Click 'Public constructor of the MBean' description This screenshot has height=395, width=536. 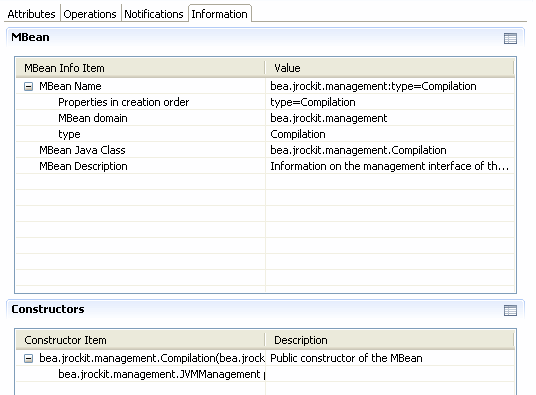click(x=346, y=358)
